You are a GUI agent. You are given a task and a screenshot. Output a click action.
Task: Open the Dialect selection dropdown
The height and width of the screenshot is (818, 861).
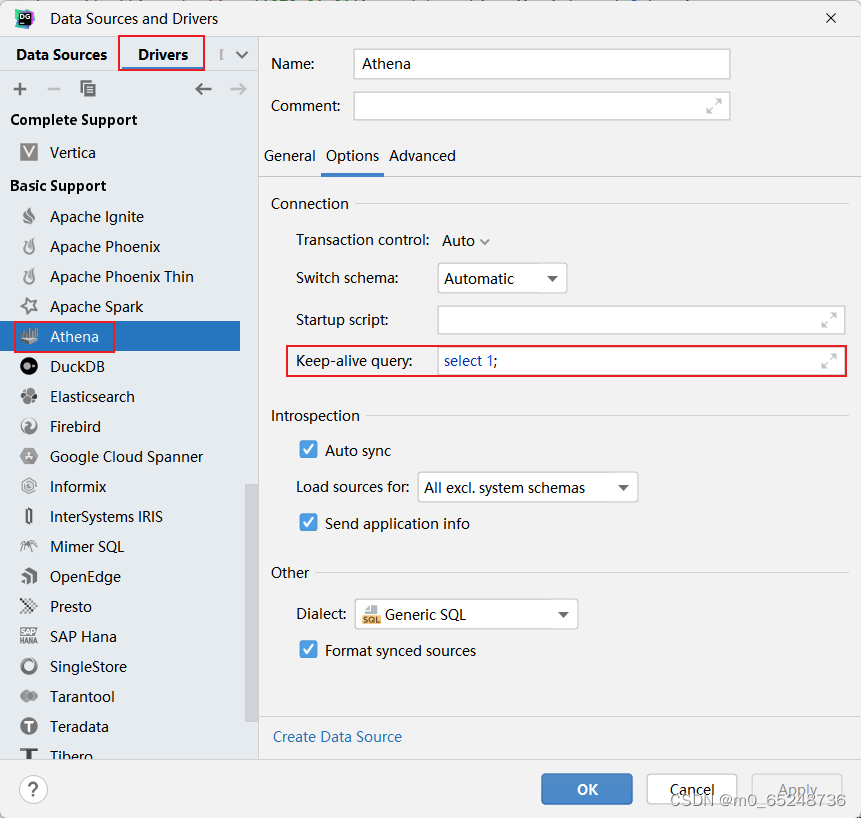click(466, 614)
